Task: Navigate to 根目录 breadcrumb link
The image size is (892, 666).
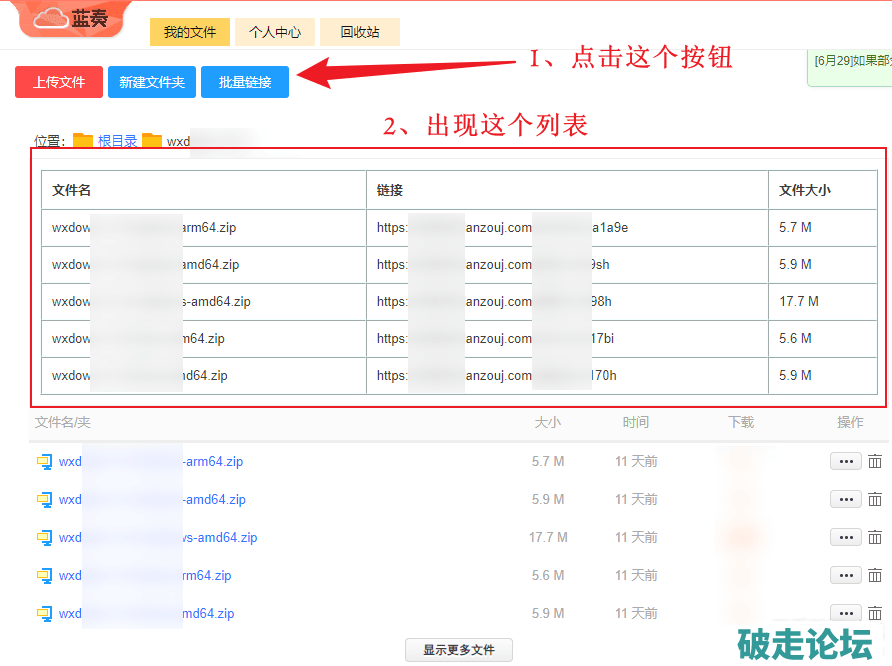Action: [117, 141]
